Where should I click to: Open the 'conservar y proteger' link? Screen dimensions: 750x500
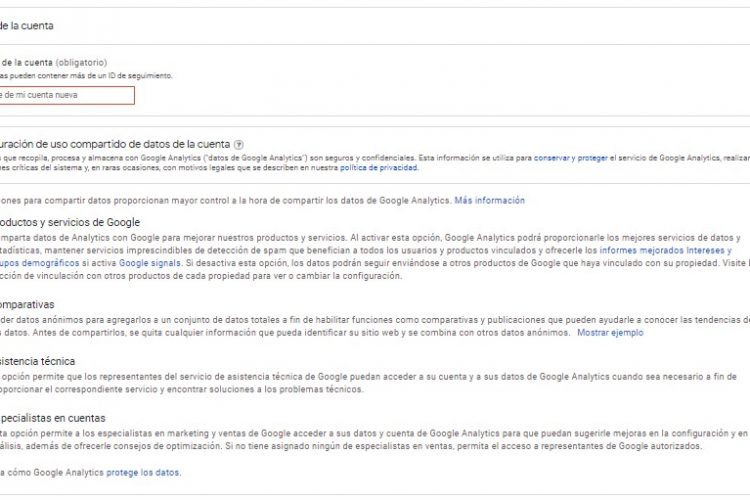click(x=571, y=158)
